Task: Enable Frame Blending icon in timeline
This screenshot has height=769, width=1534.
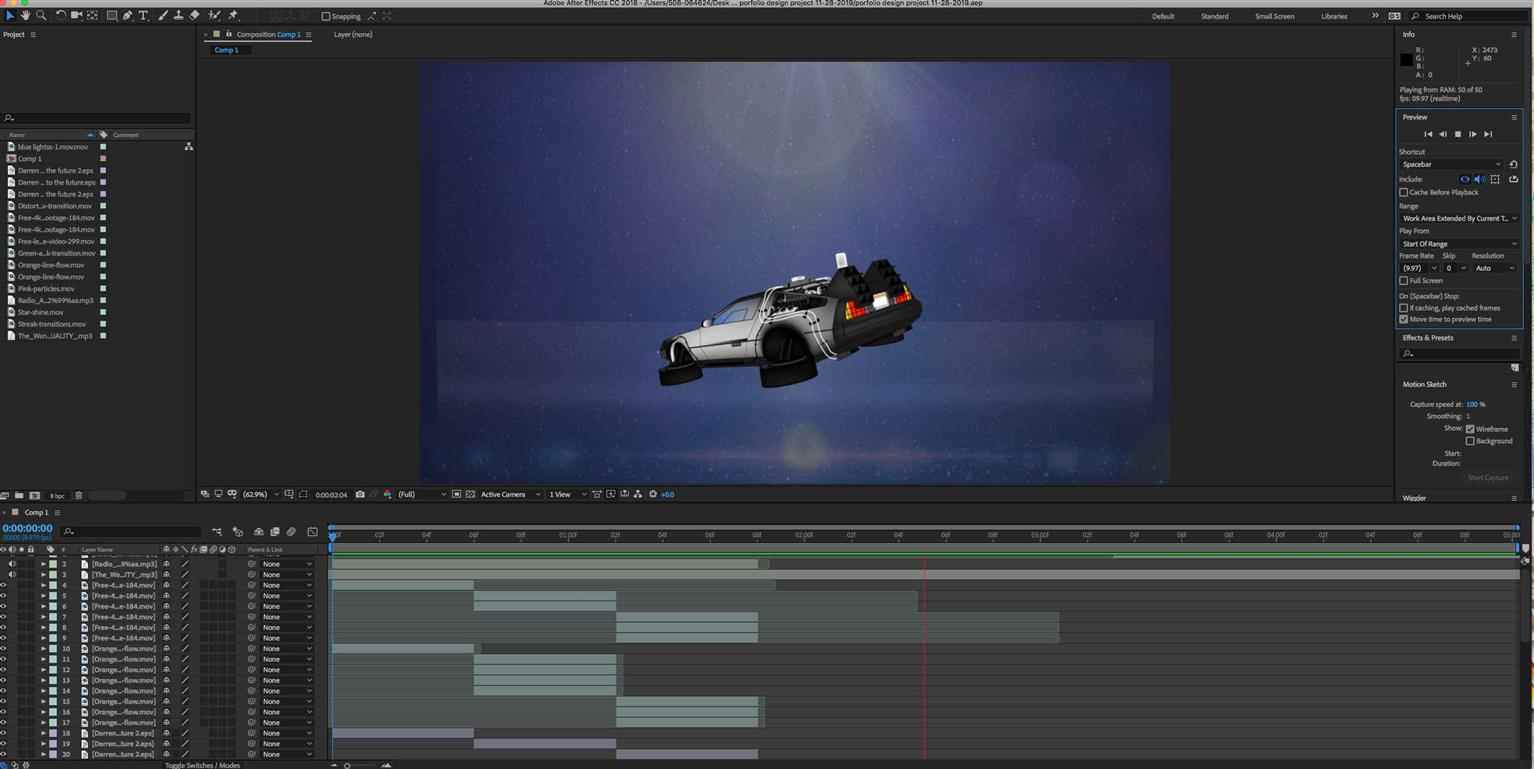Action: (275, 532)
